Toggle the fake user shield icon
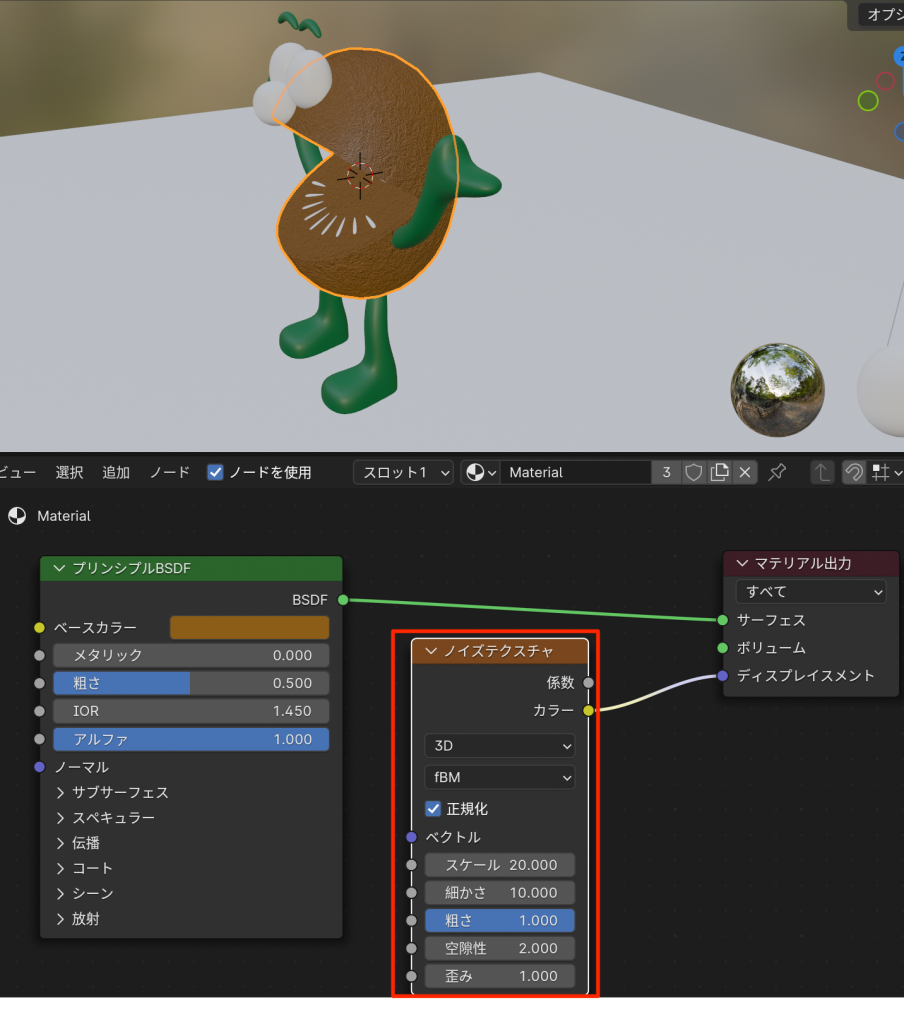The image size is (904, 1024). (x=694, y=472)
